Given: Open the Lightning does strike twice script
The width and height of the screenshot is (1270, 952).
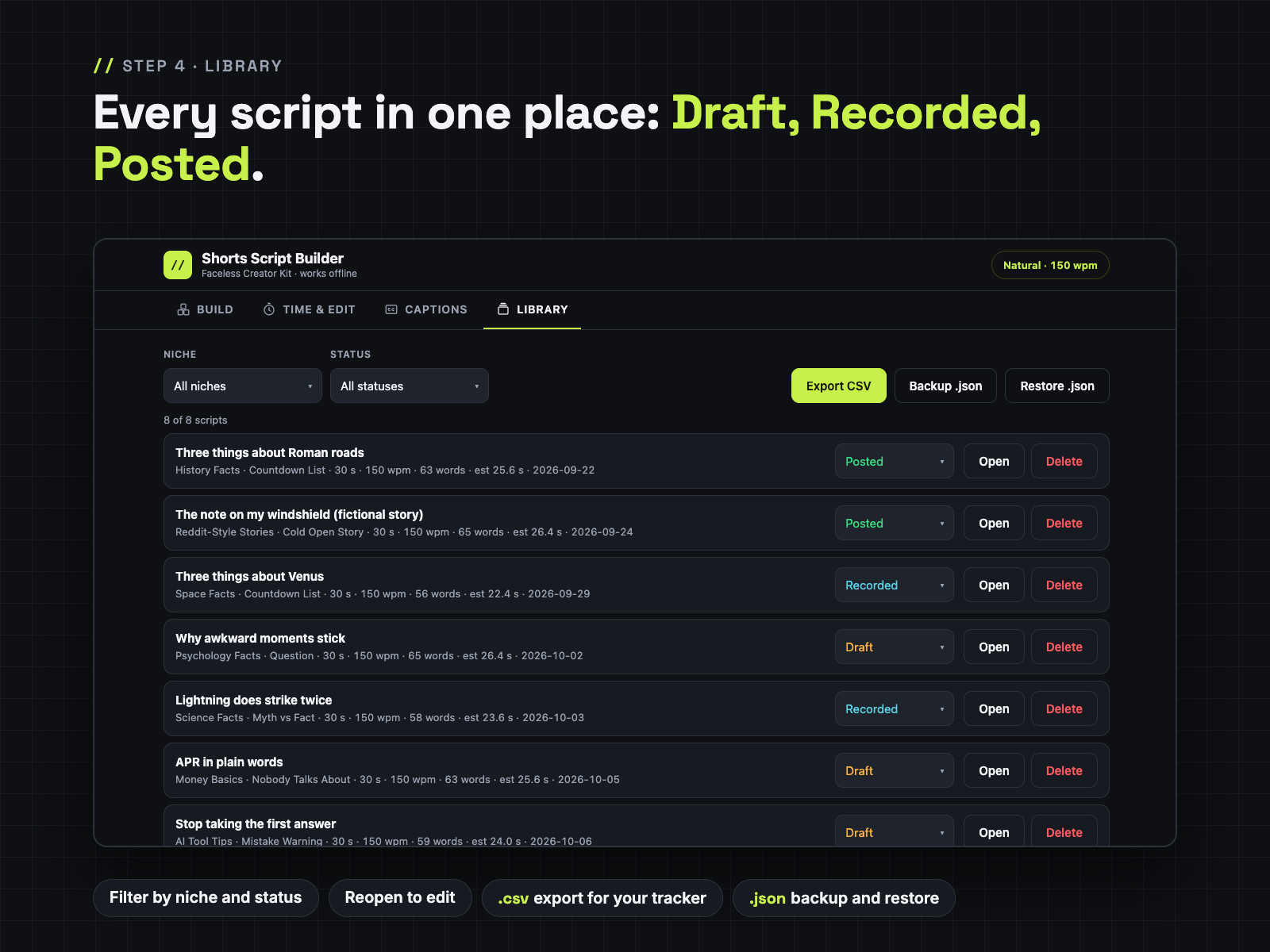Looking at the screenshot, I should pyautogui.click(x=994, y=708).
